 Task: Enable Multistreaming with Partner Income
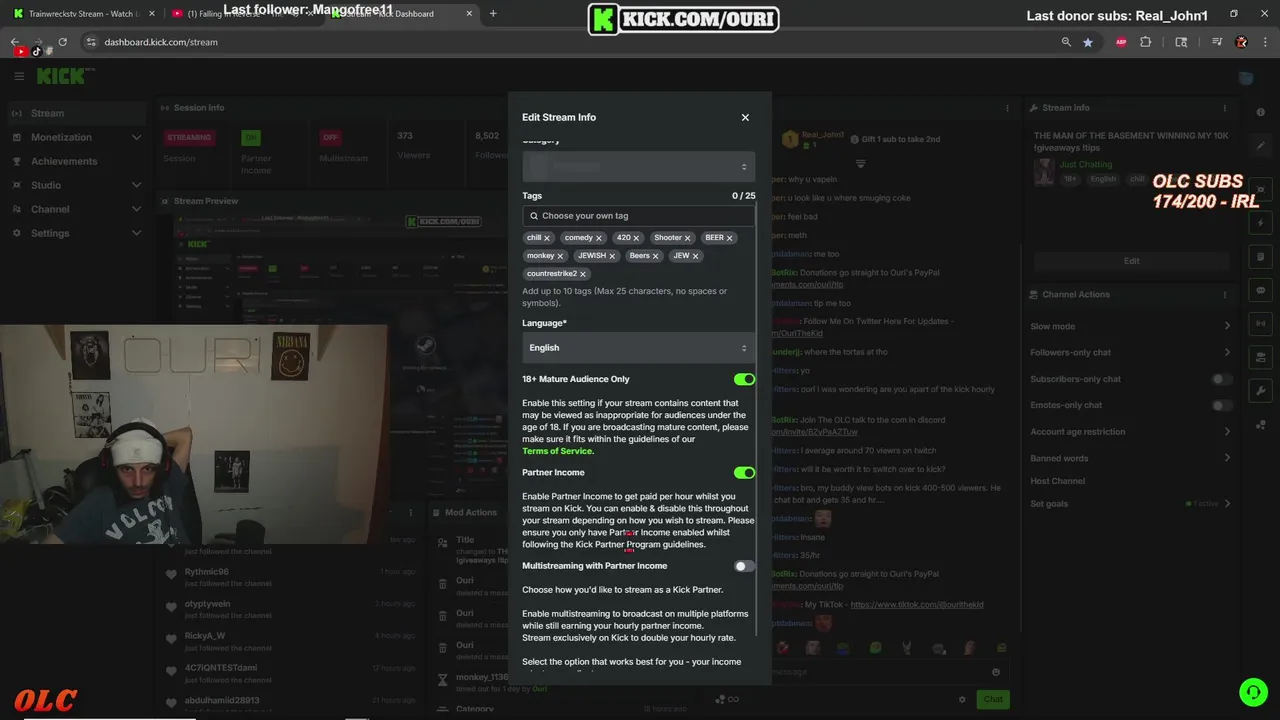click(x=744, y=566)
